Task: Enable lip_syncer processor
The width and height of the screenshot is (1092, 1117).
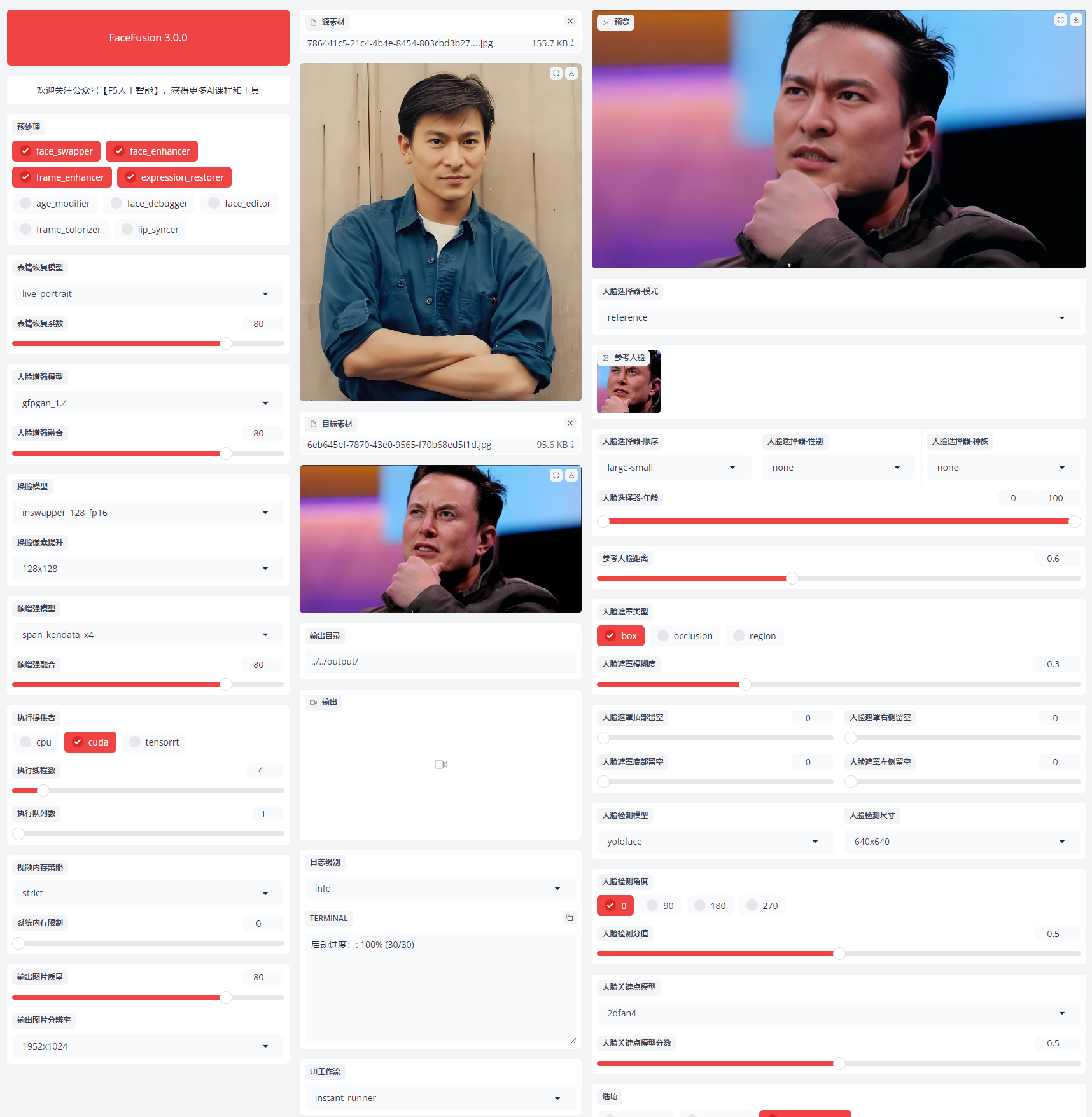Action: 150,230
